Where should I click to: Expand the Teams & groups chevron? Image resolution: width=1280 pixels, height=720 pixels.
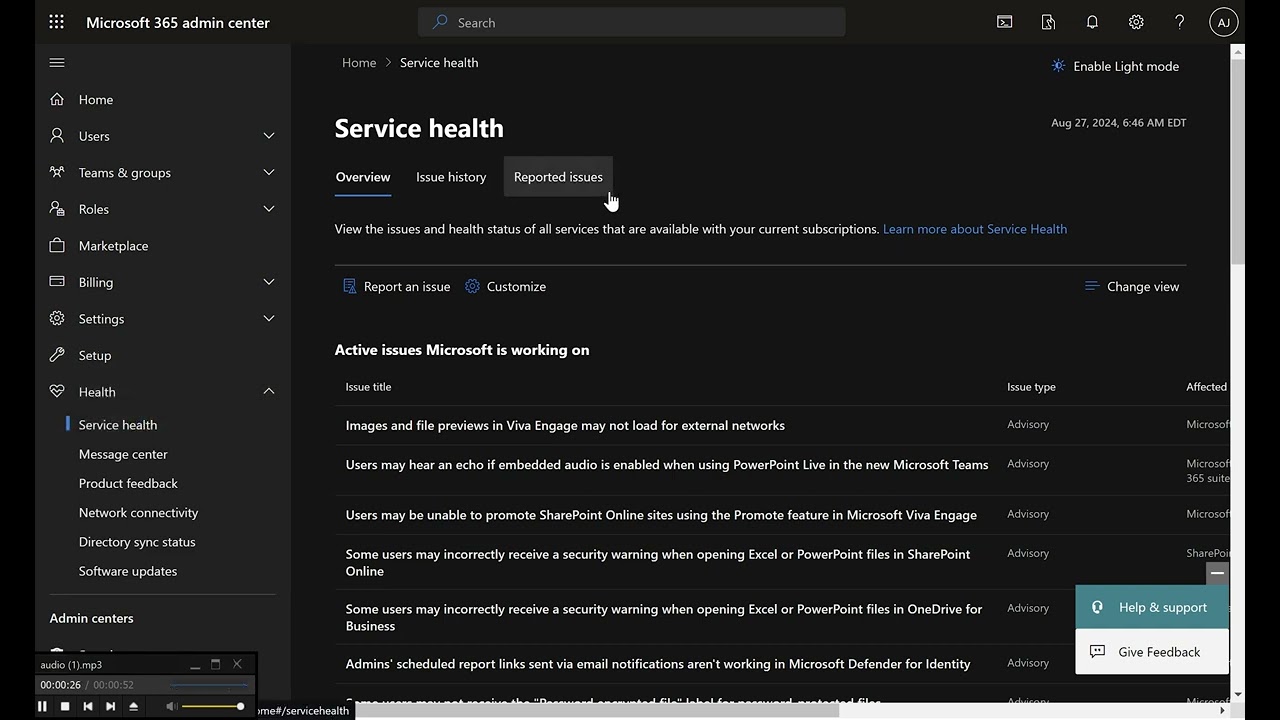point(268,172)
